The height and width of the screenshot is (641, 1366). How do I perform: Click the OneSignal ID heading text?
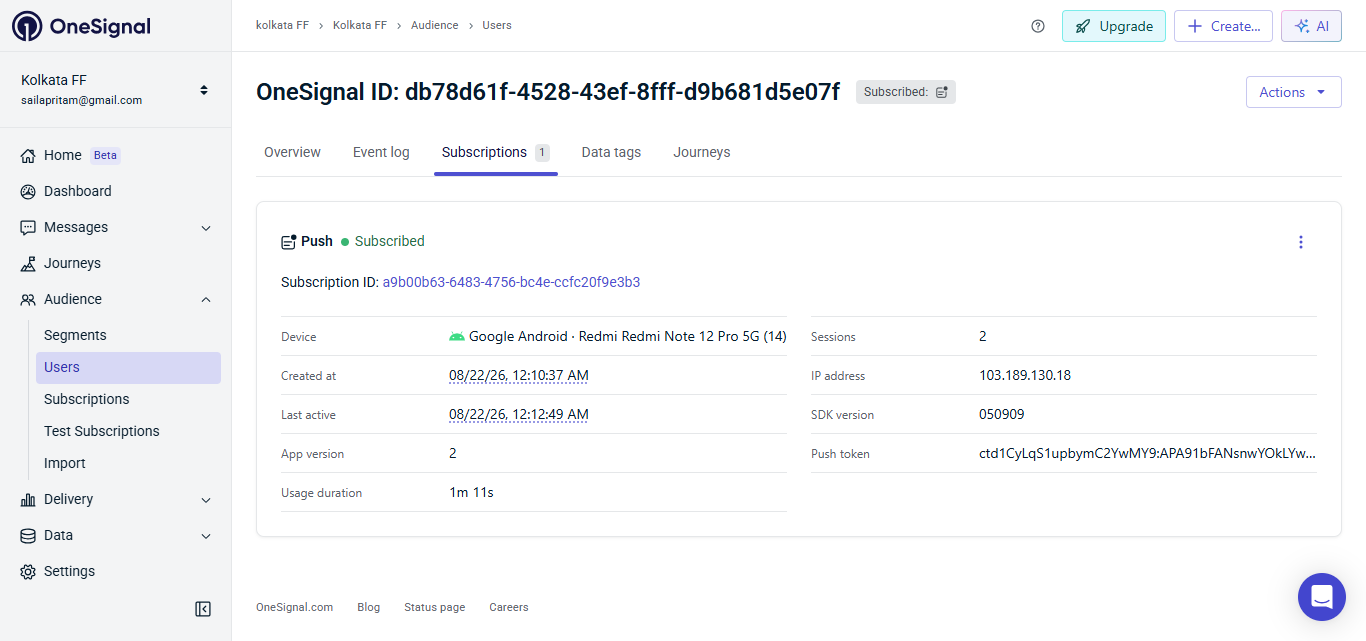pos(548,92)
